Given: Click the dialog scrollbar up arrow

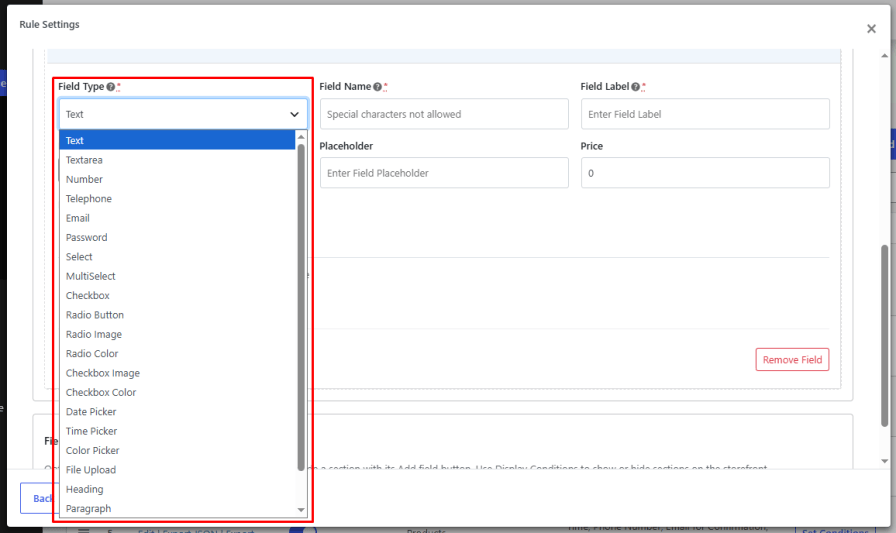Looking at the screenshot, I should [885, 55].
